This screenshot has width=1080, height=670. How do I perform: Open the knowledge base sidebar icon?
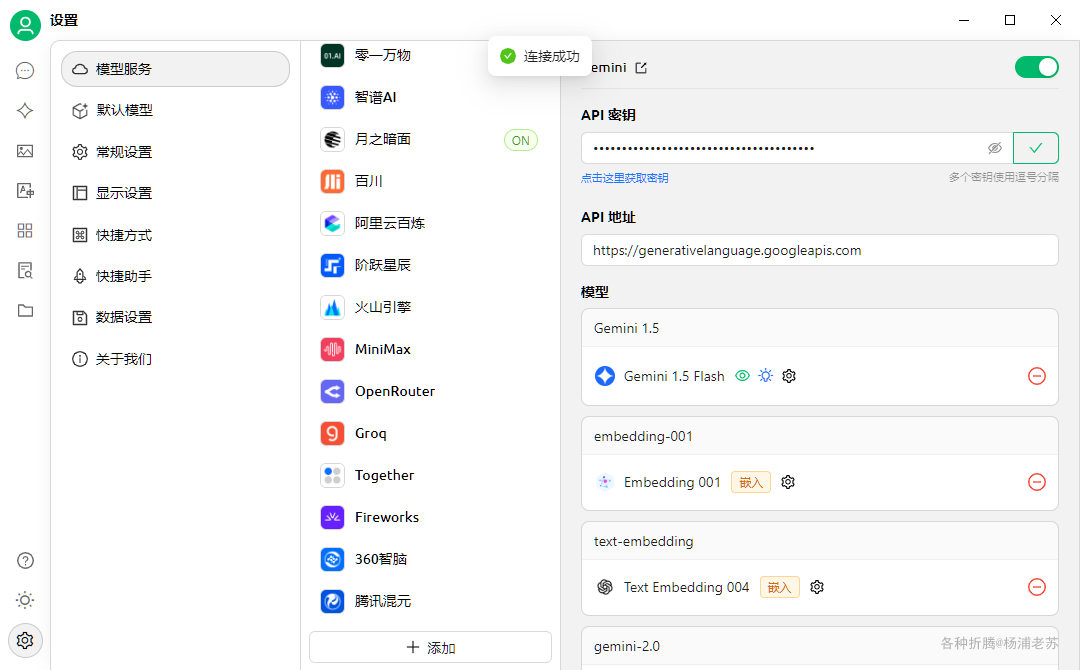coord(25,271)
